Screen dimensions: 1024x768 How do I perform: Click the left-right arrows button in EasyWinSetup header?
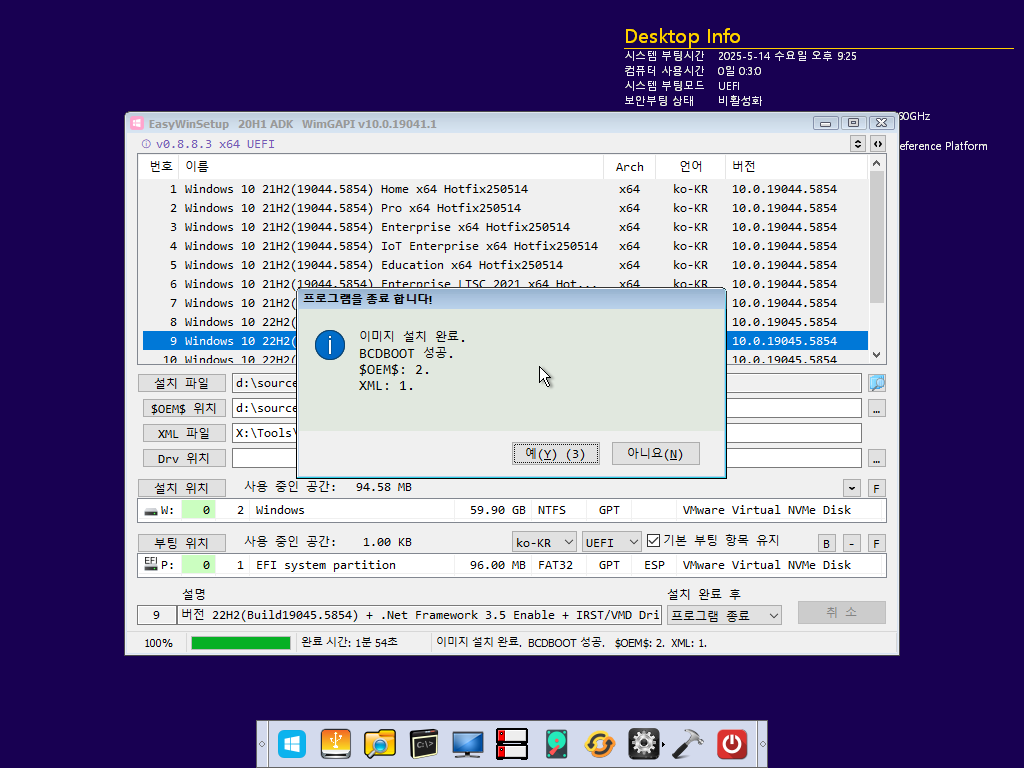click(x=878, y=144)
